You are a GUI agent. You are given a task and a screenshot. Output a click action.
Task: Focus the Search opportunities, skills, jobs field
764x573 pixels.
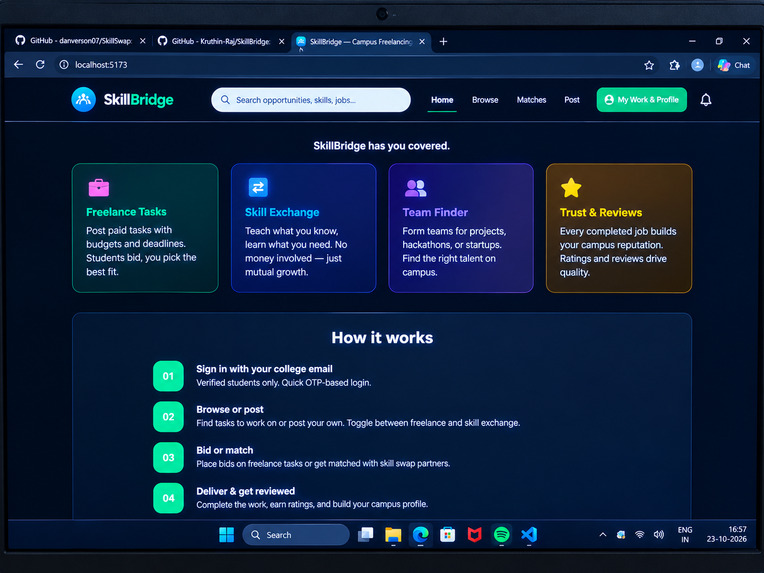tap(311, 100)
